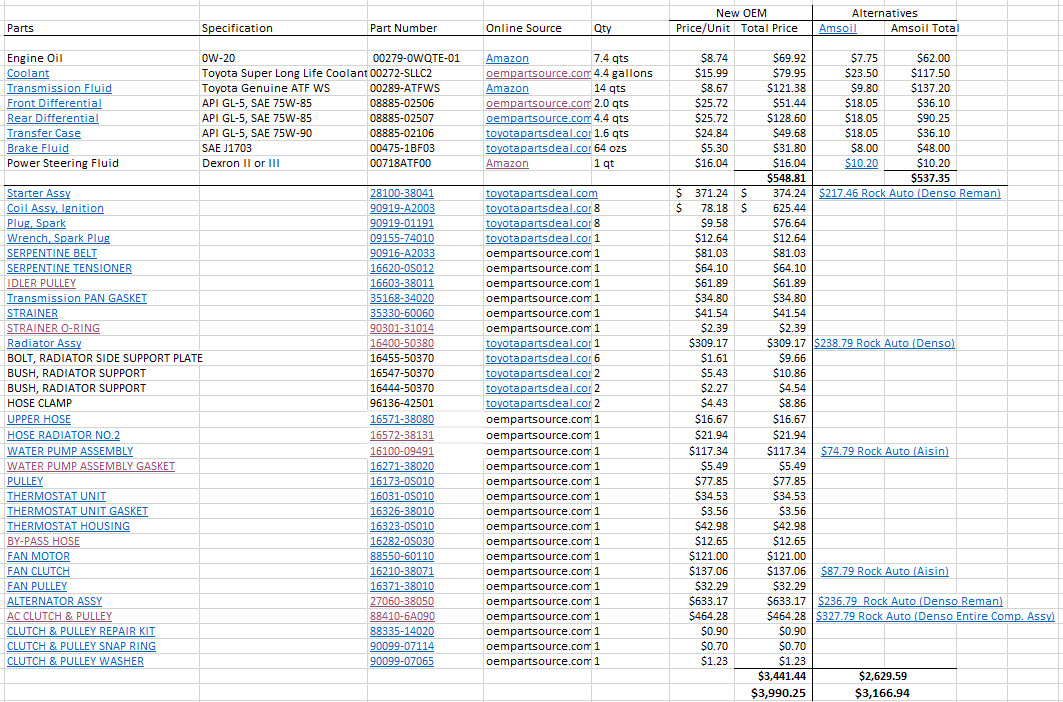This screenshot has height=702, width=1063.
Task: Click the Rear Differential link
Action: click(53, 118)
